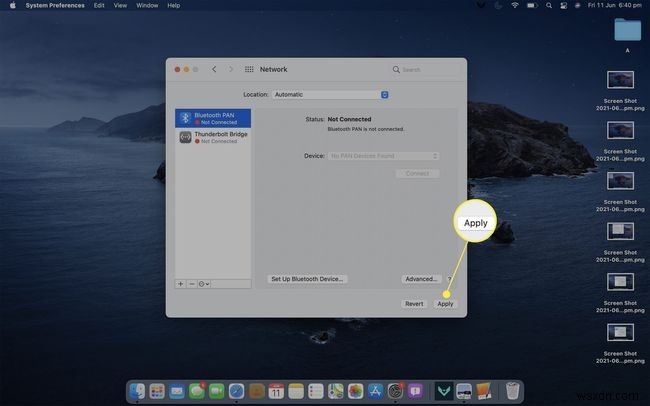650x406 pixels.
Task: Click the battery status icon
Action: 532,5
